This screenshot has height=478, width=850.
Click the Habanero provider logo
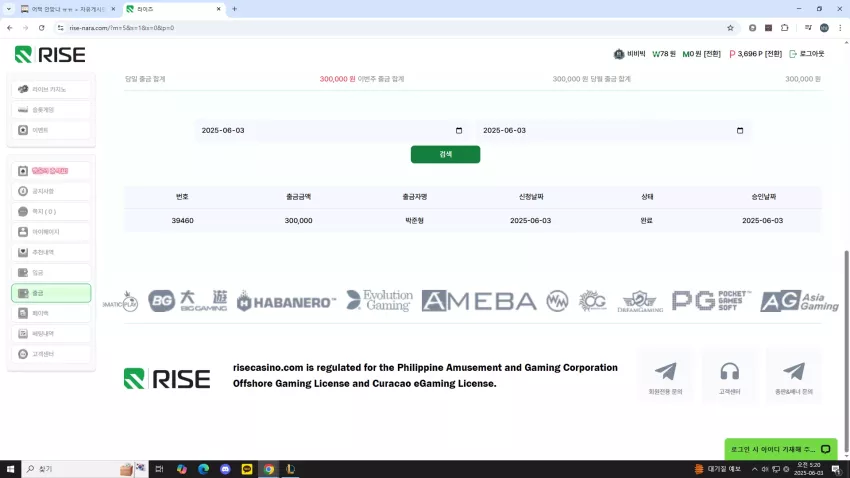click(286, 301)
